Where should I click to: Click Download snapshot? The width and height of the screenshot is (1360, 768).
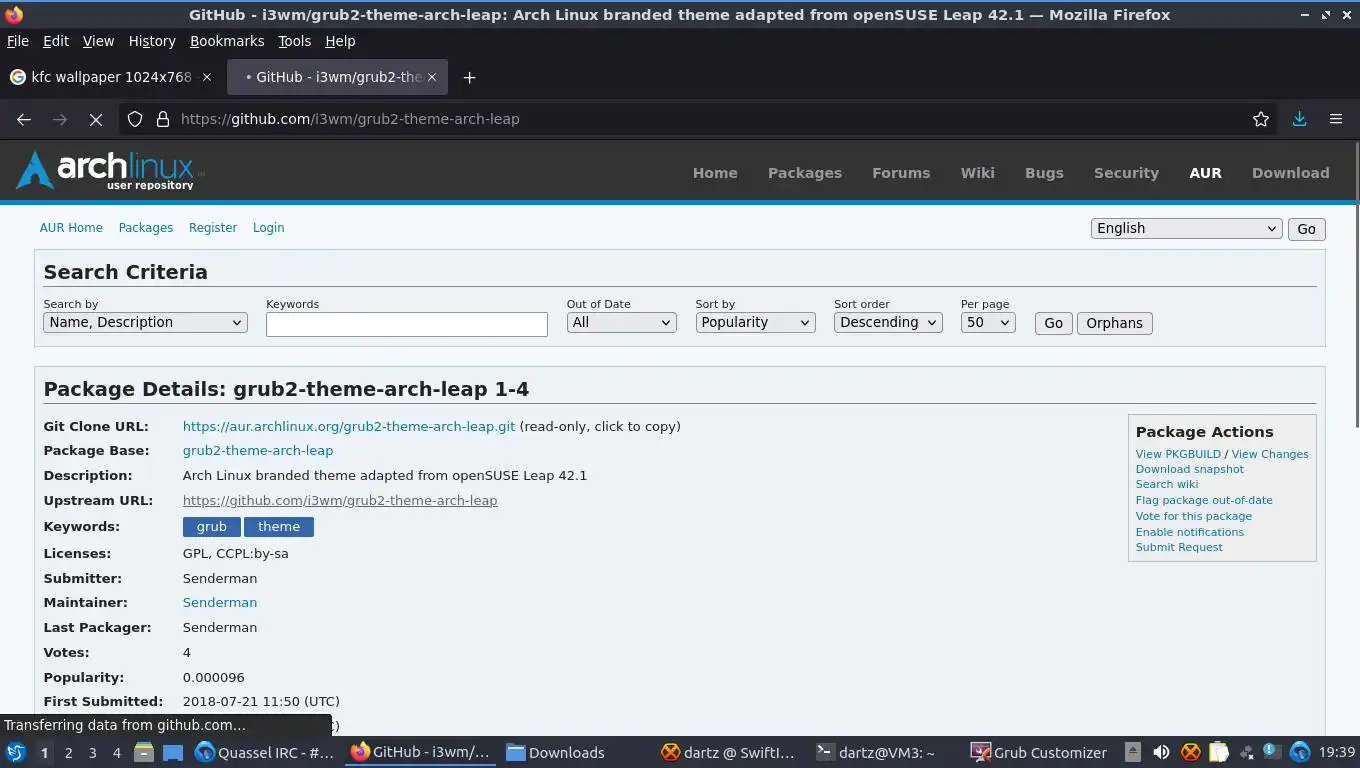(x=1190, y=469)
